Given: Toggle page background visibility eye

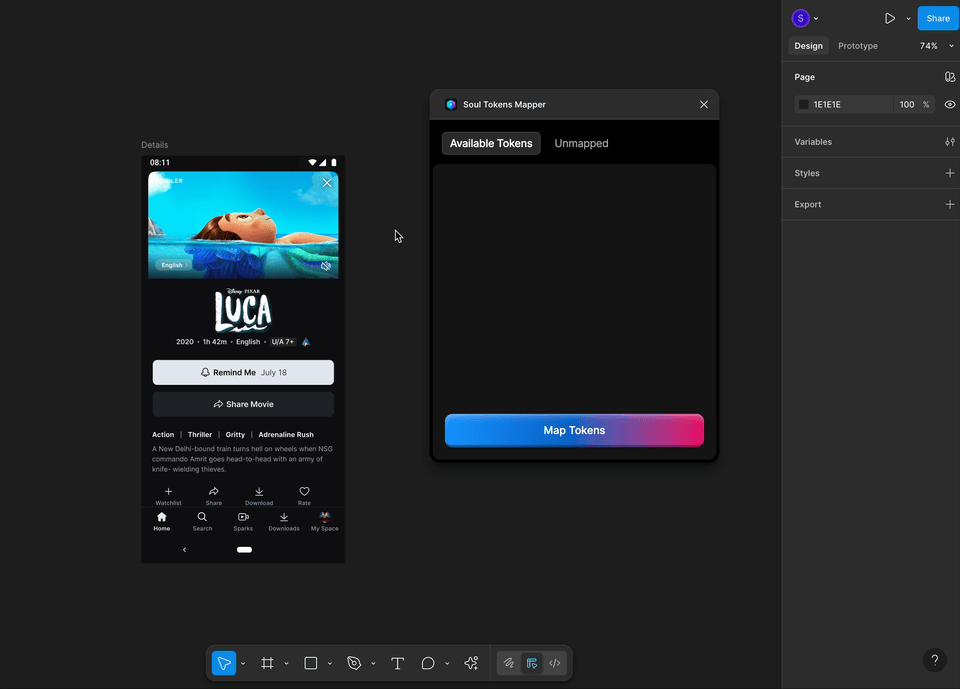Looking at the screenshot, I should (x=950, y=105).
